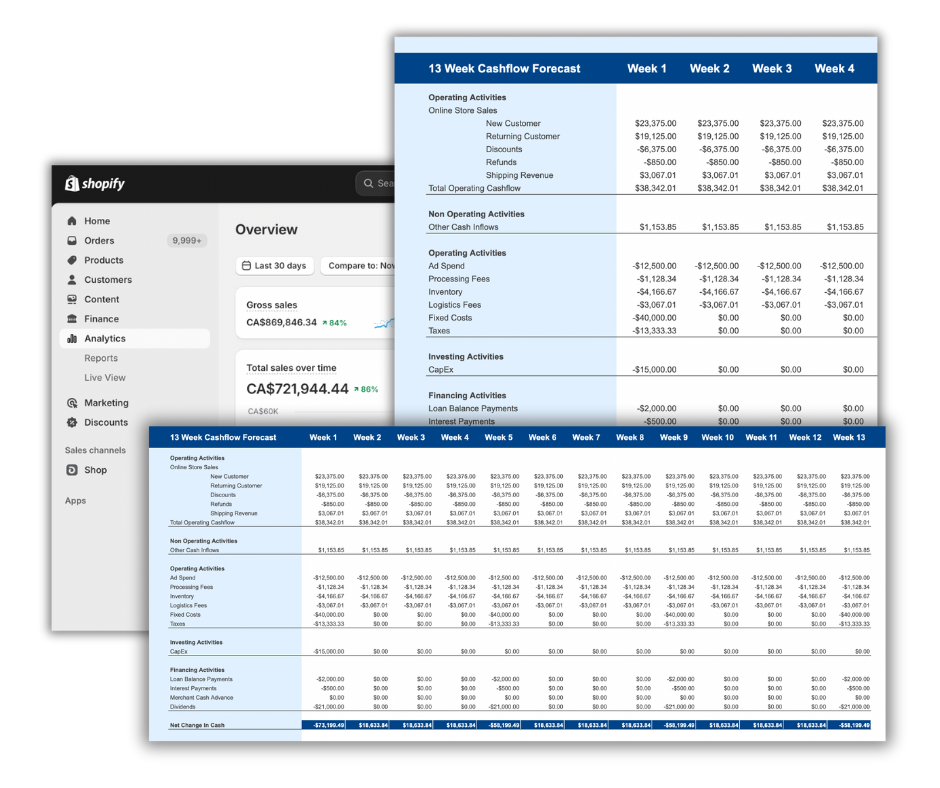The image size is (940, 788).
Task: Switch to Reports under Analytics
Action: pos(100,358)
